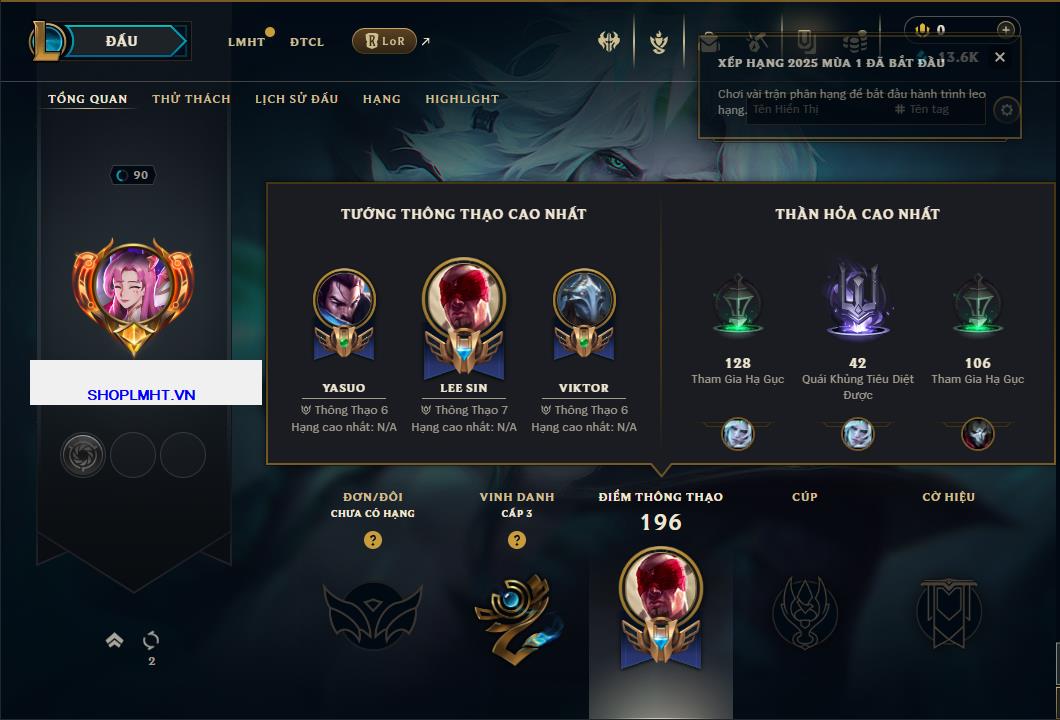Click the Cúp trophy emblem
Image resolution: width=1060 pixels, height=720 pixels.
(804, 613)
